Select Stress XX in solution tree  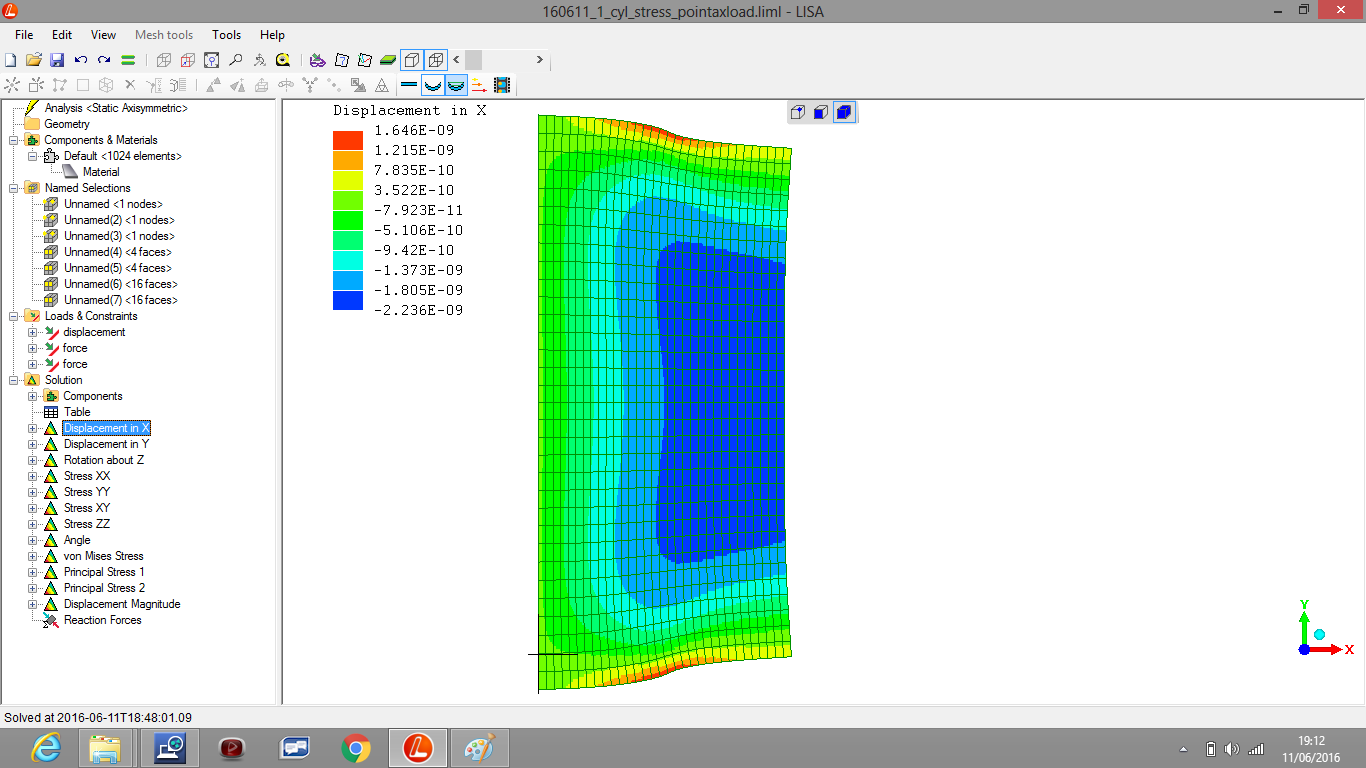(x=87, y=476)
